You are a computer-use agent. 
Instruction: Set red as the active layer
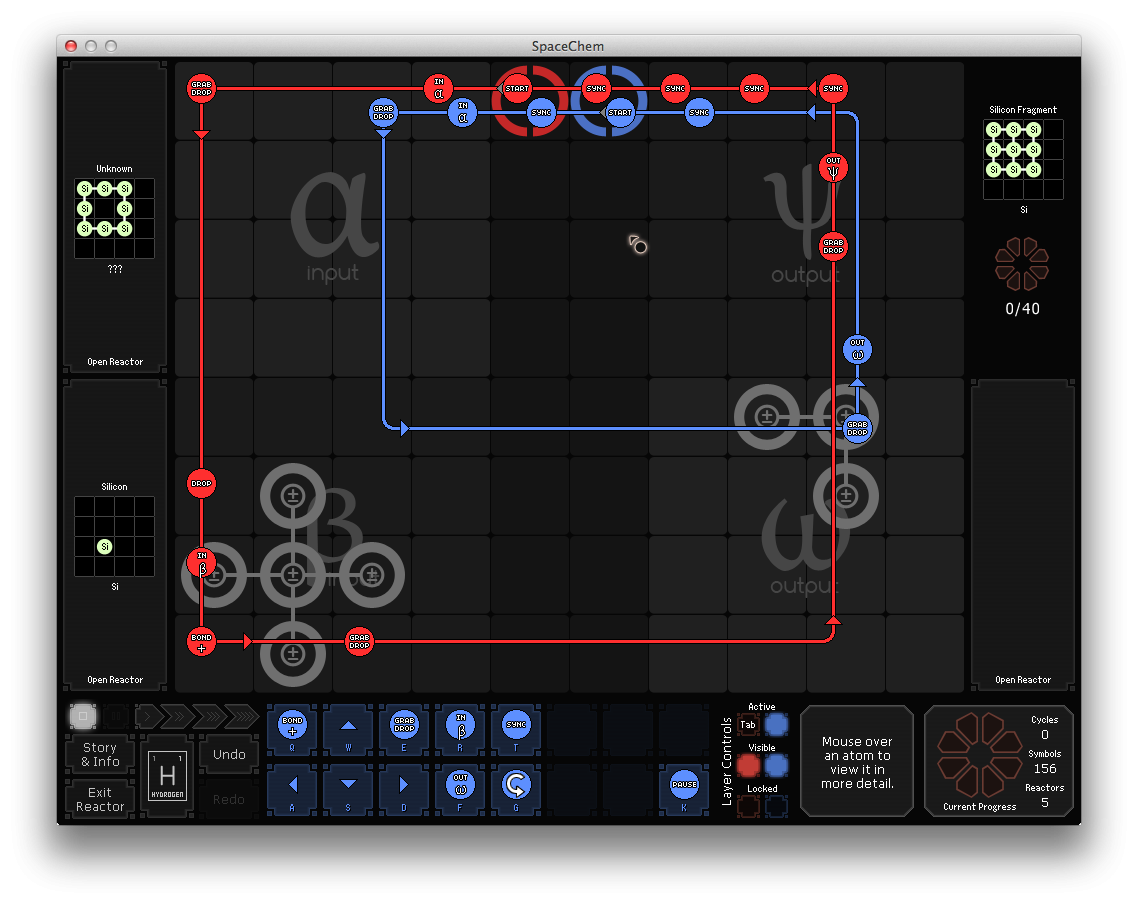pos(748,724)
